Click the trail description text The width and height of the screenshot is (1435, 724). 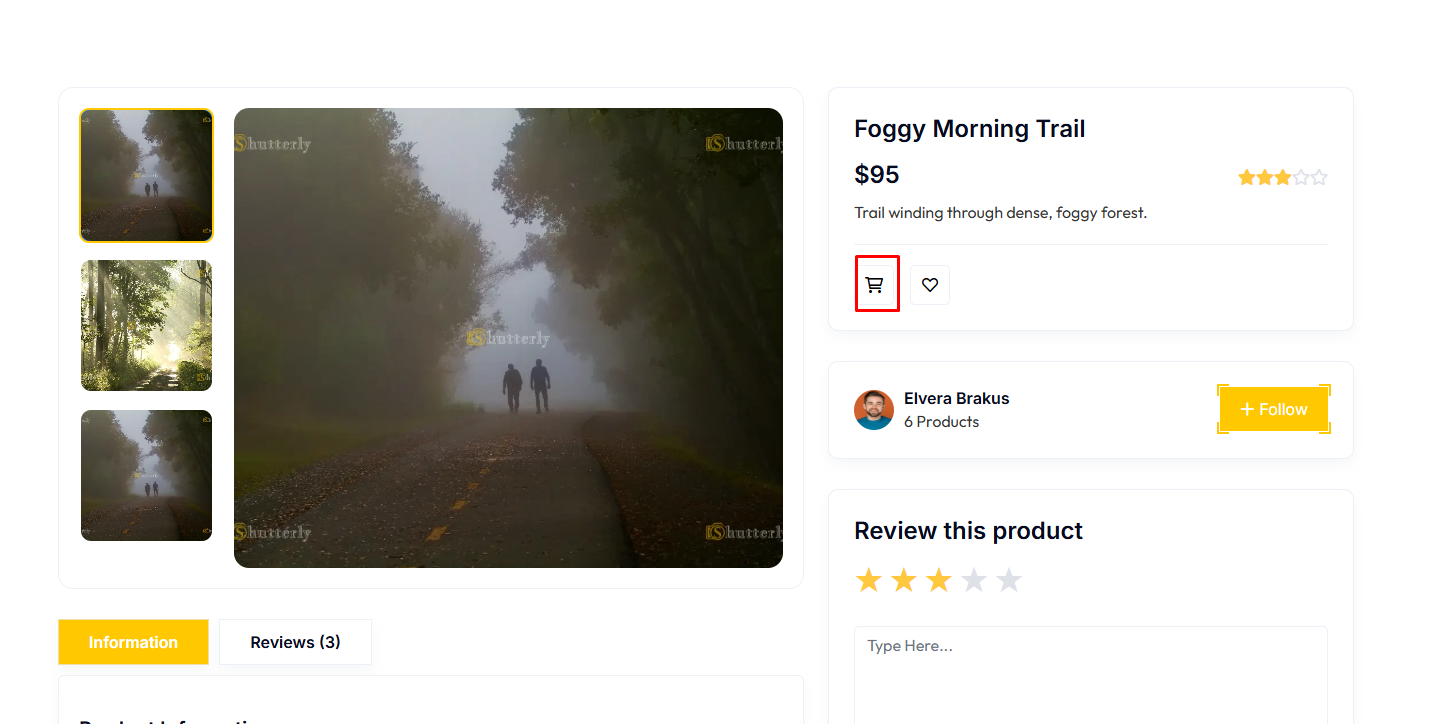(1000, 213)
